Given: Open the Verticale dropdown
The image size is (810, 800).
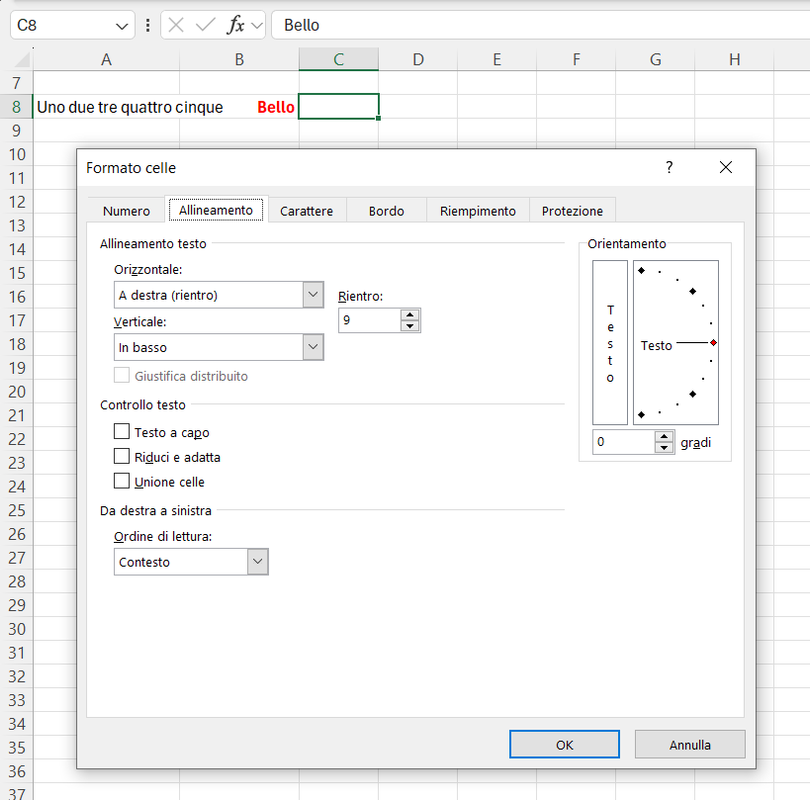Looking at the screenshot, I should (313, 347).
